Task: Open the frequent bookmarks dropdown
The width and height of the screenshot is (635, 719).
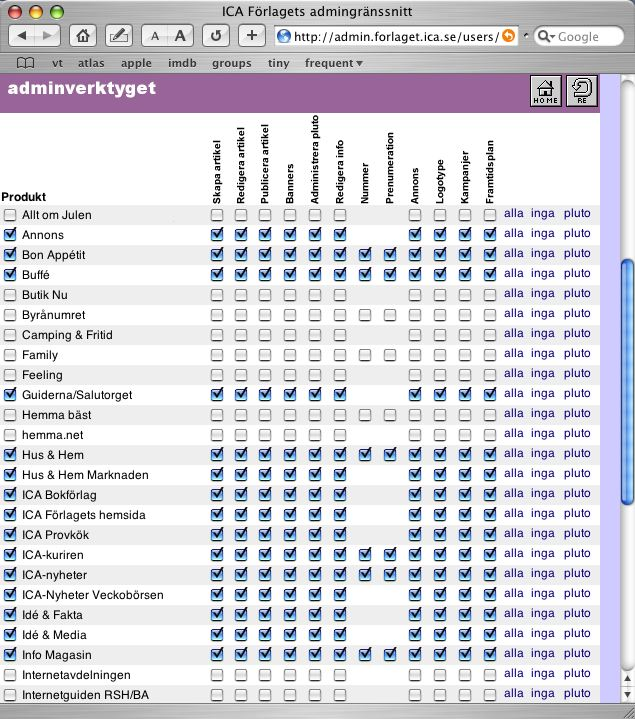Action: pyautogui.click(x=333, y=63)
